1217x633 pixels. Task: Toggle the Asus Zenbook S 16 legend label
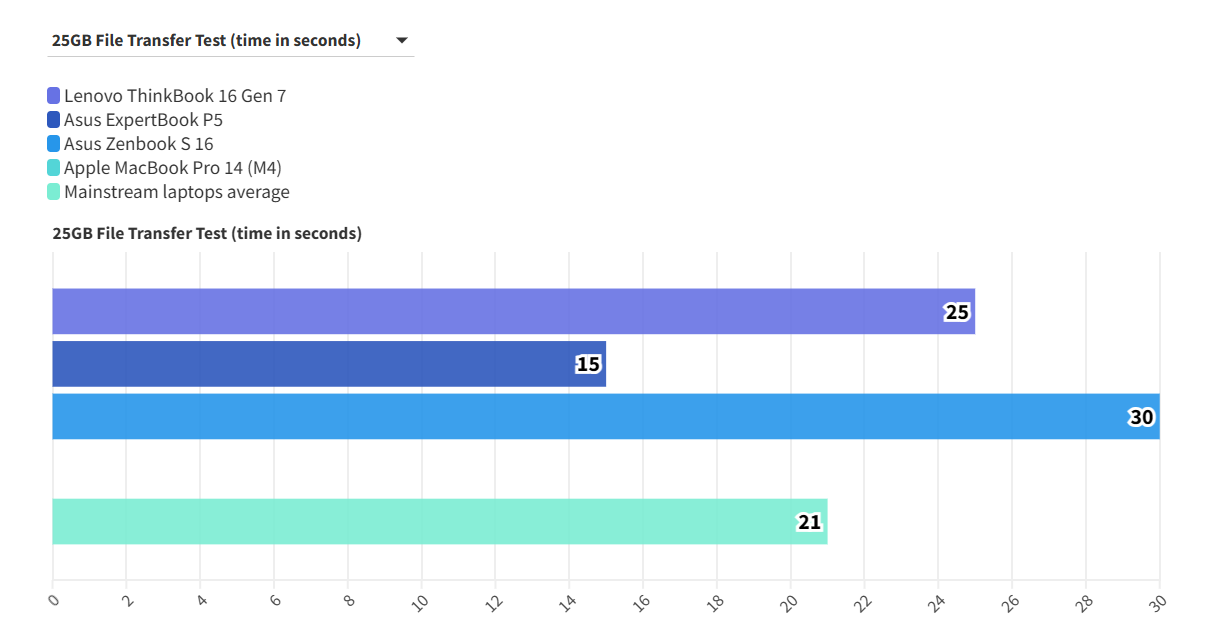coord(138,144)
